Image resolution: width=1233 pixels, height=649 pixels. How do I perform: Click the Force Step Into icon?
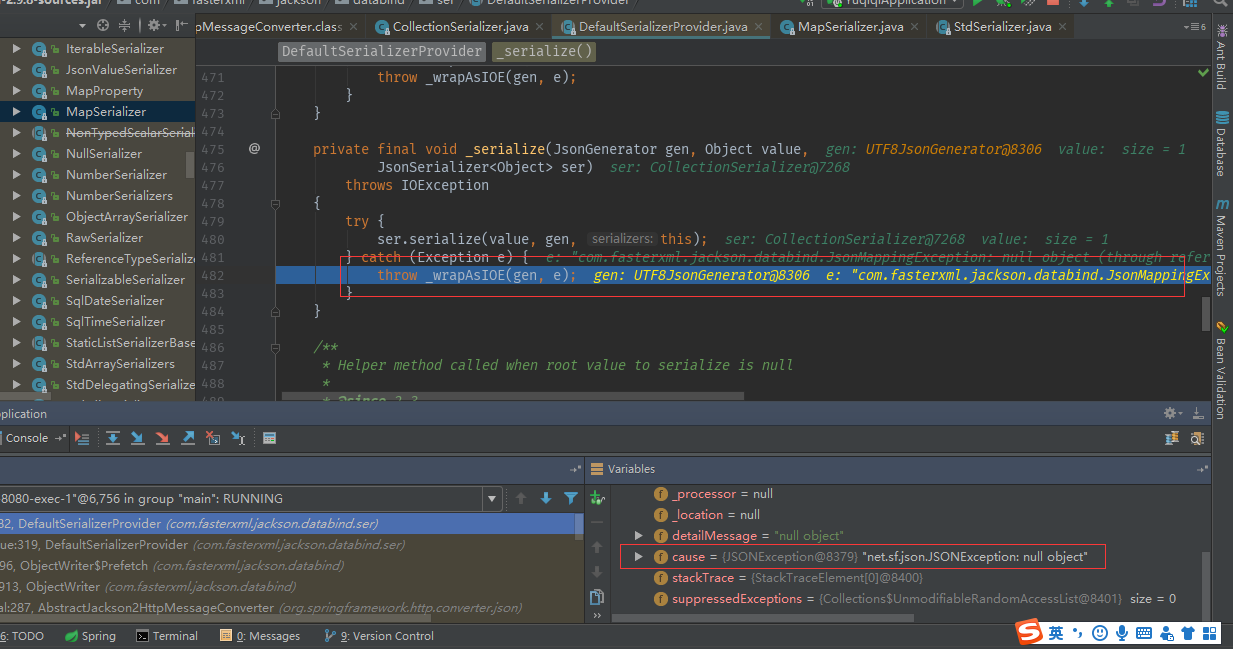(162, 438)
